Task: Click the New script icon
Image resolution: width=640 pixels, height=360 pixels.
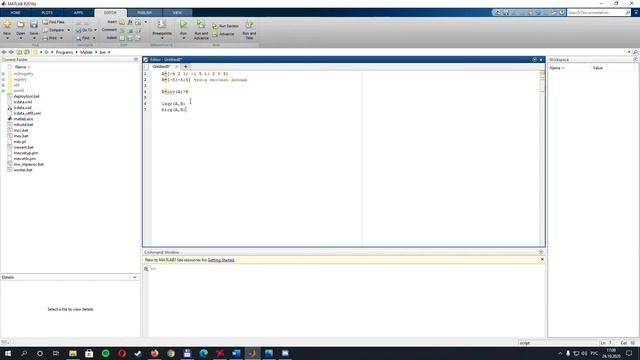Action: [7, 25]
